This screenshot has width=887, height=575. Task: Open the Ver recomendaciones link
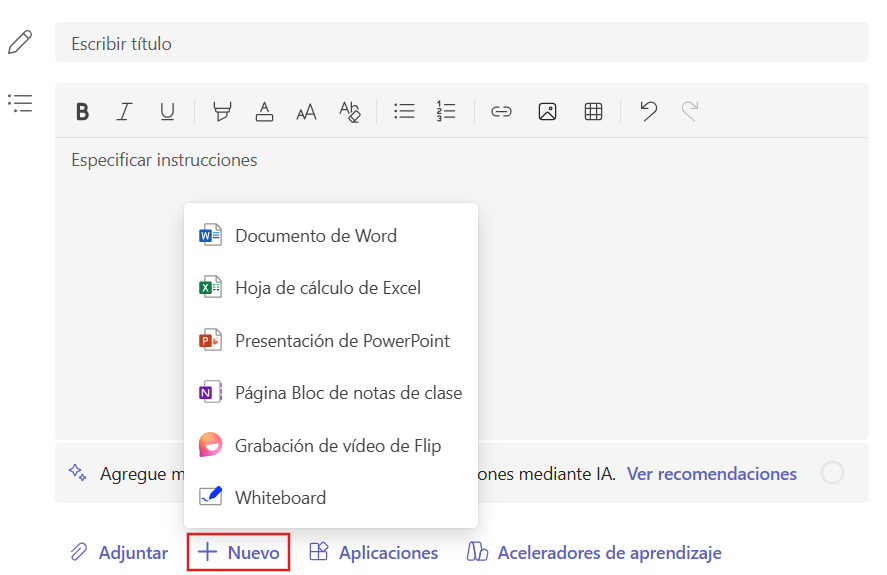tap(712, 474)
